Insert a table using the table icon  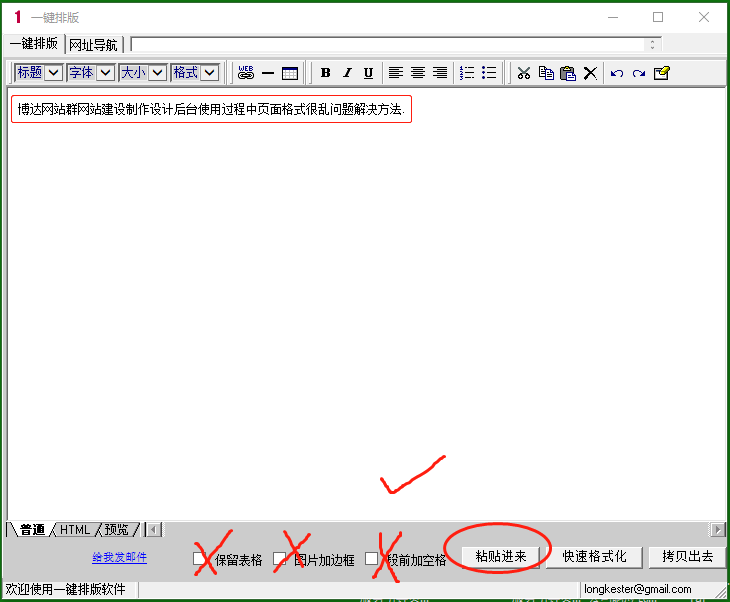click(290, 73)
